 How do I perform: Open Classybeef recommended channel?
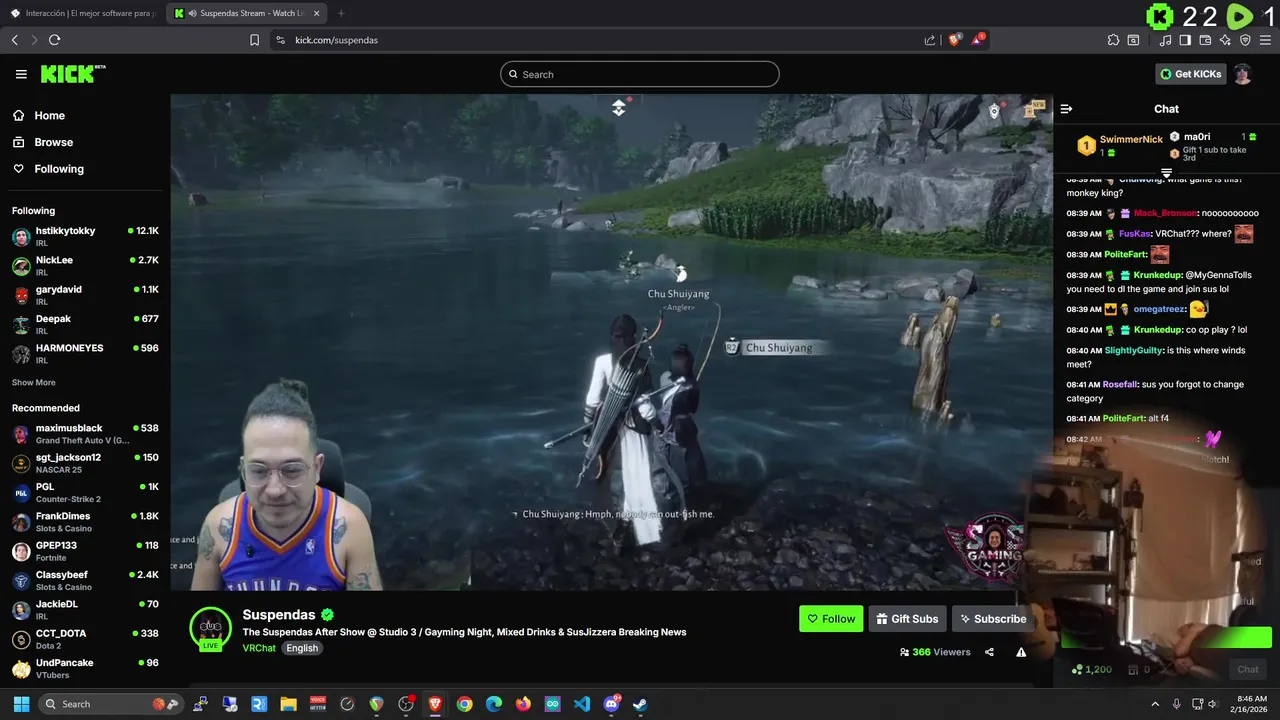point(85,580)
